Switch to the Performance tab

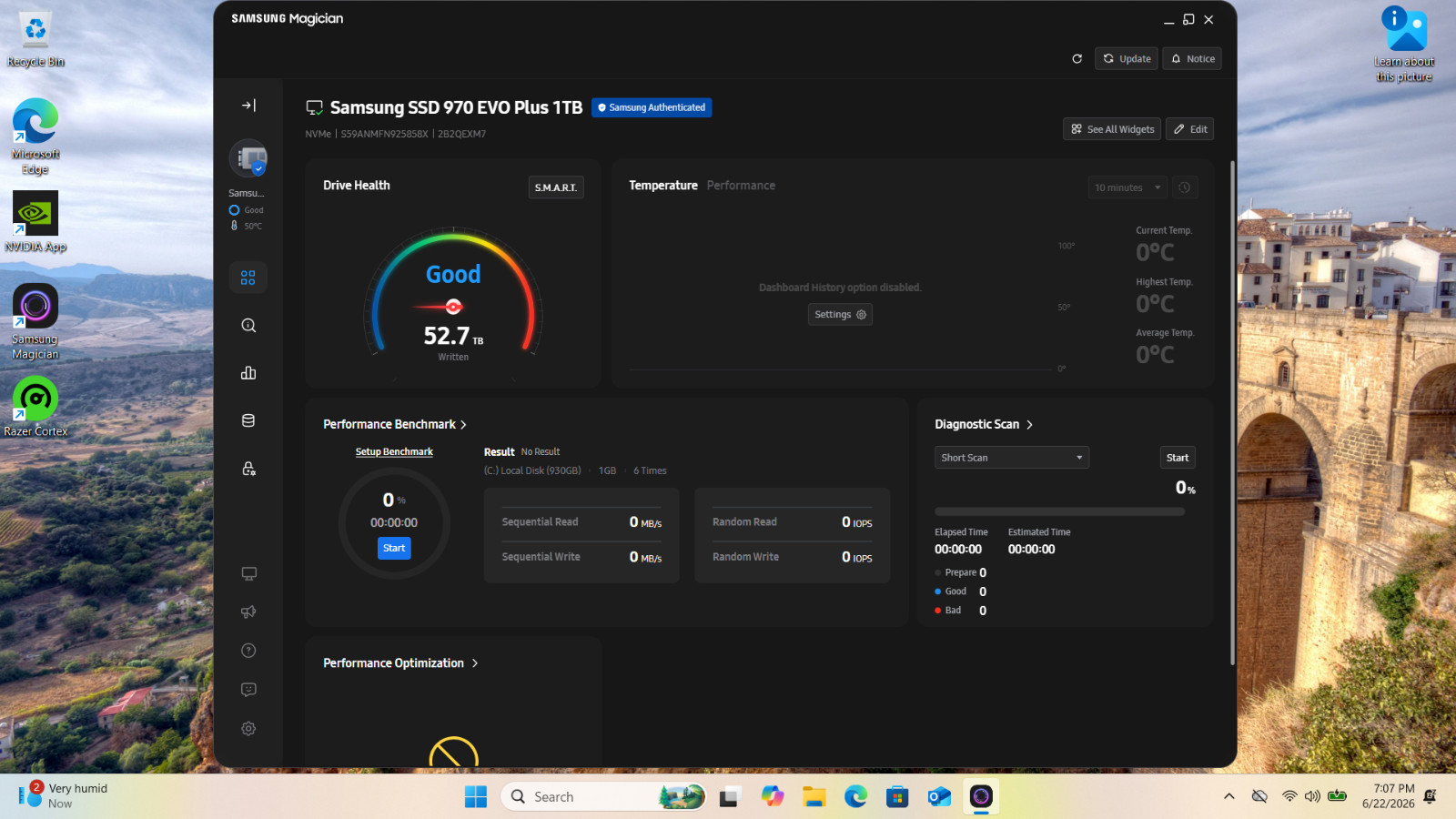[x=741, y=186]
